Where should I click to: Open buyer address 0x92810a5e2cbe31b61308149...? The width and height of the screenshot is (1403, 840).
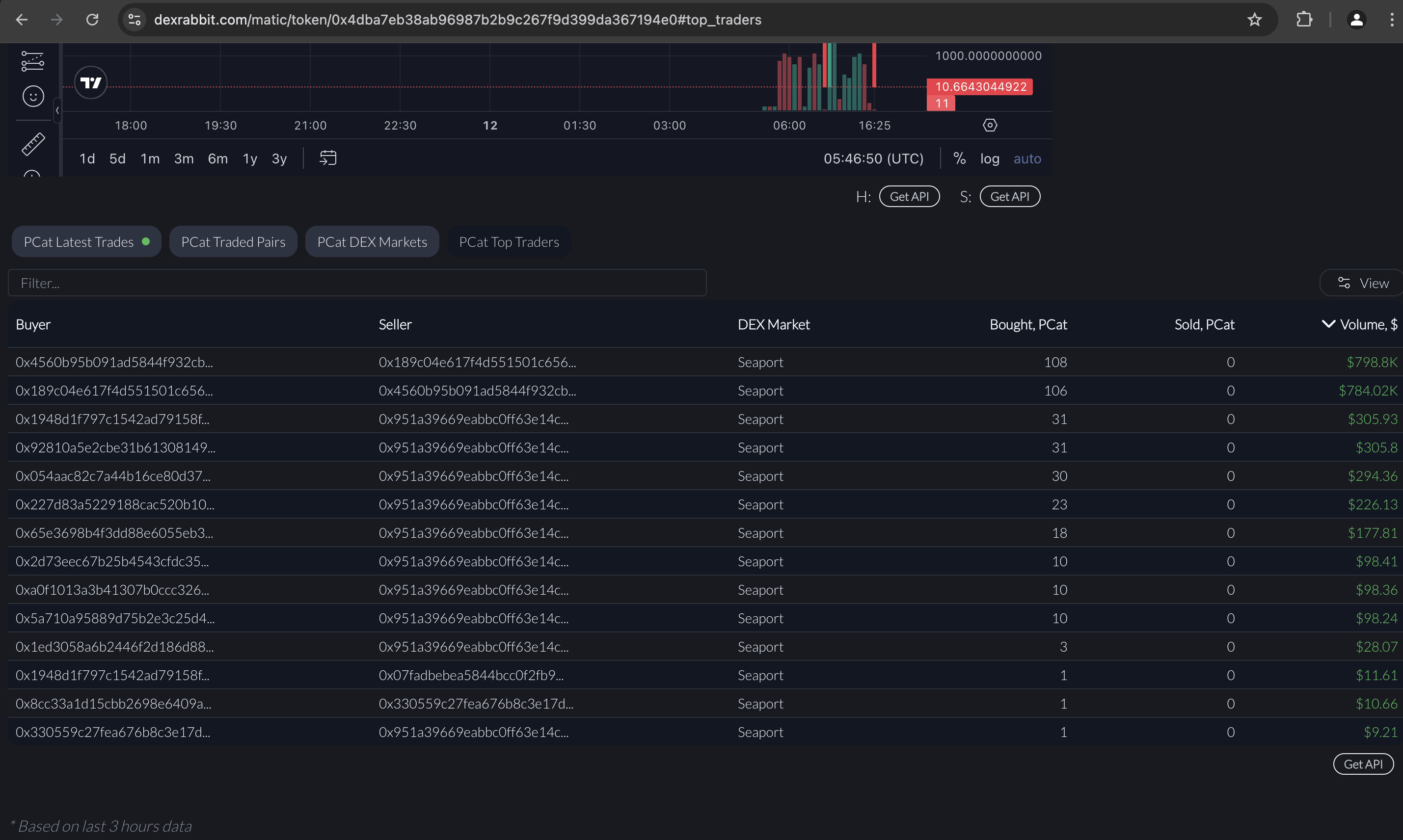[115, 447]
